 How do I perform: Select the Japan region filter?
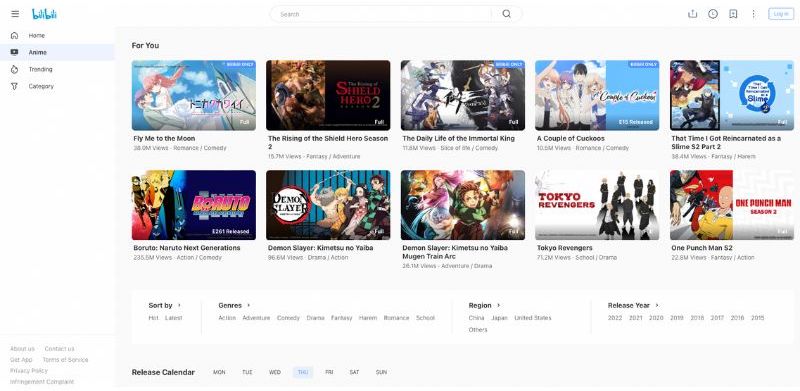pyautogui.click(x=499, y=317)
